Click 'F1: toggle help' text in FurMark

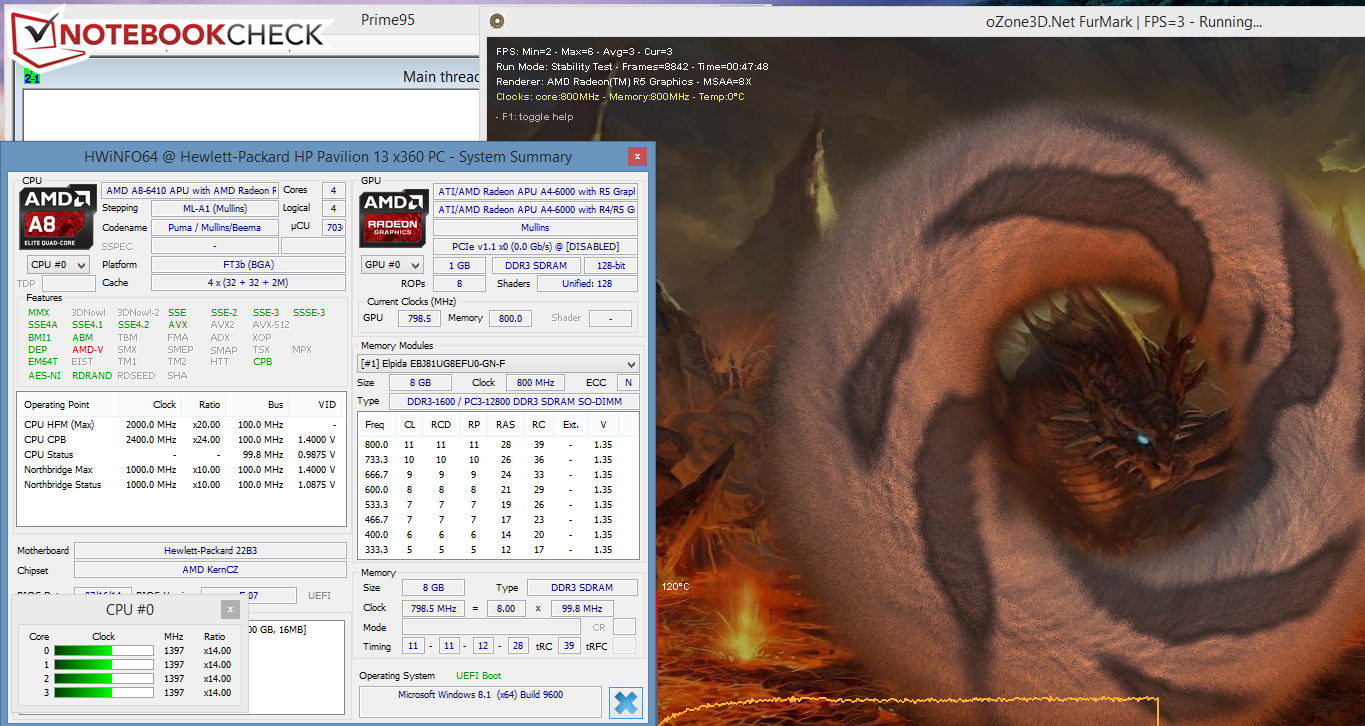(535, 117)
